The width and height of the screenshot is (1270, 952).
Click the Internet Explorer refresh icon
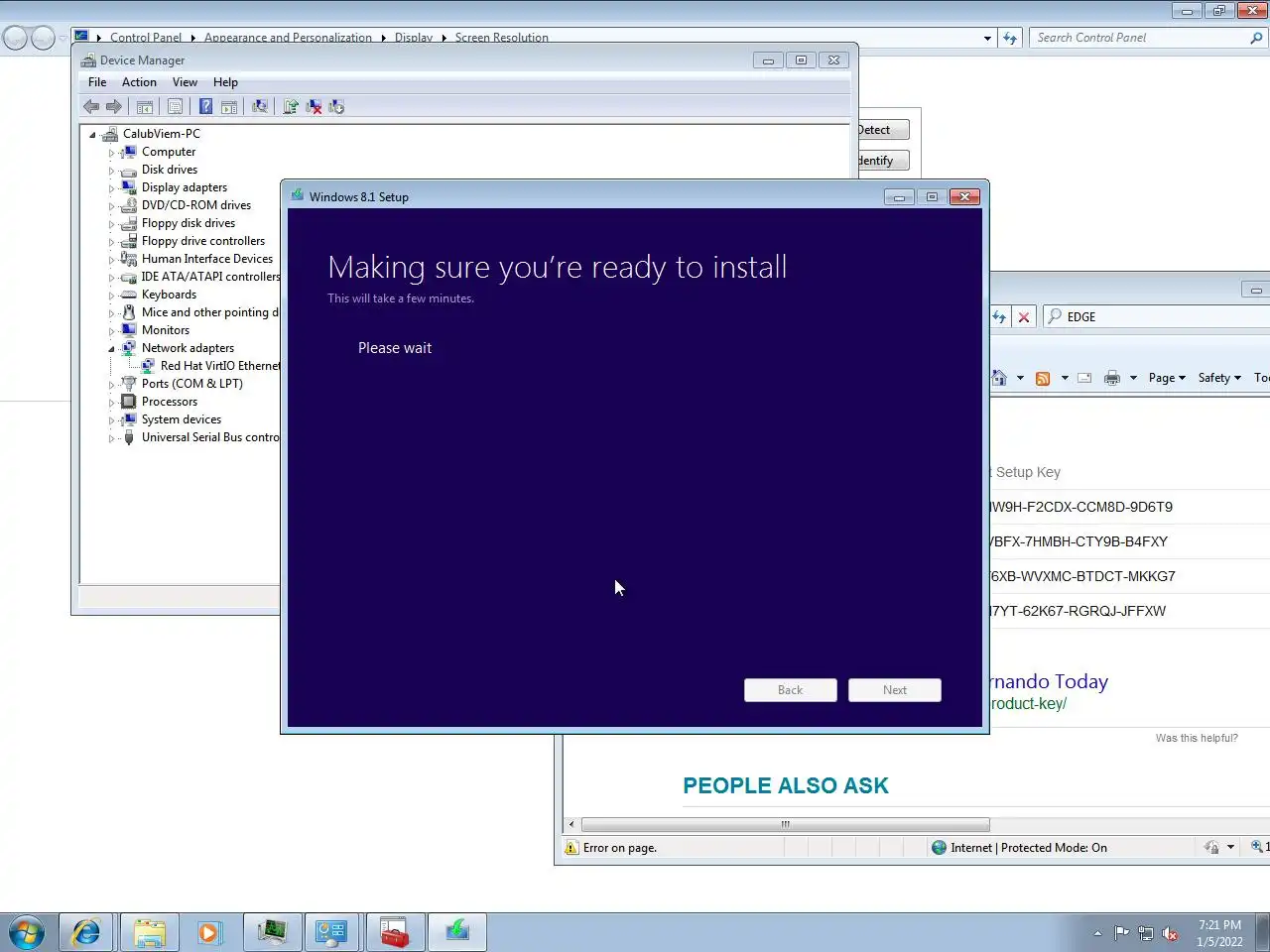tap(999, 317)
